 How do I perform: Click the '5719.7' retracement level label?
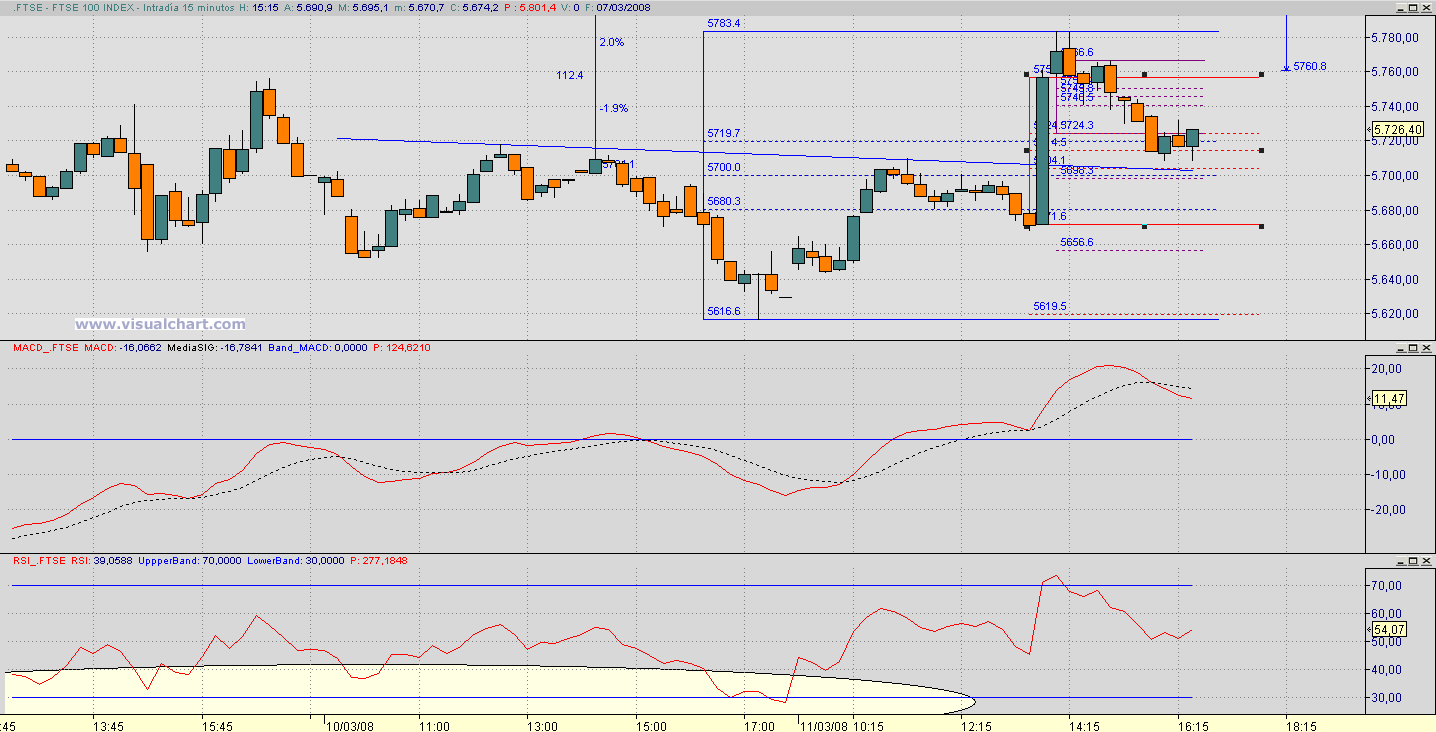click(723, 133)
